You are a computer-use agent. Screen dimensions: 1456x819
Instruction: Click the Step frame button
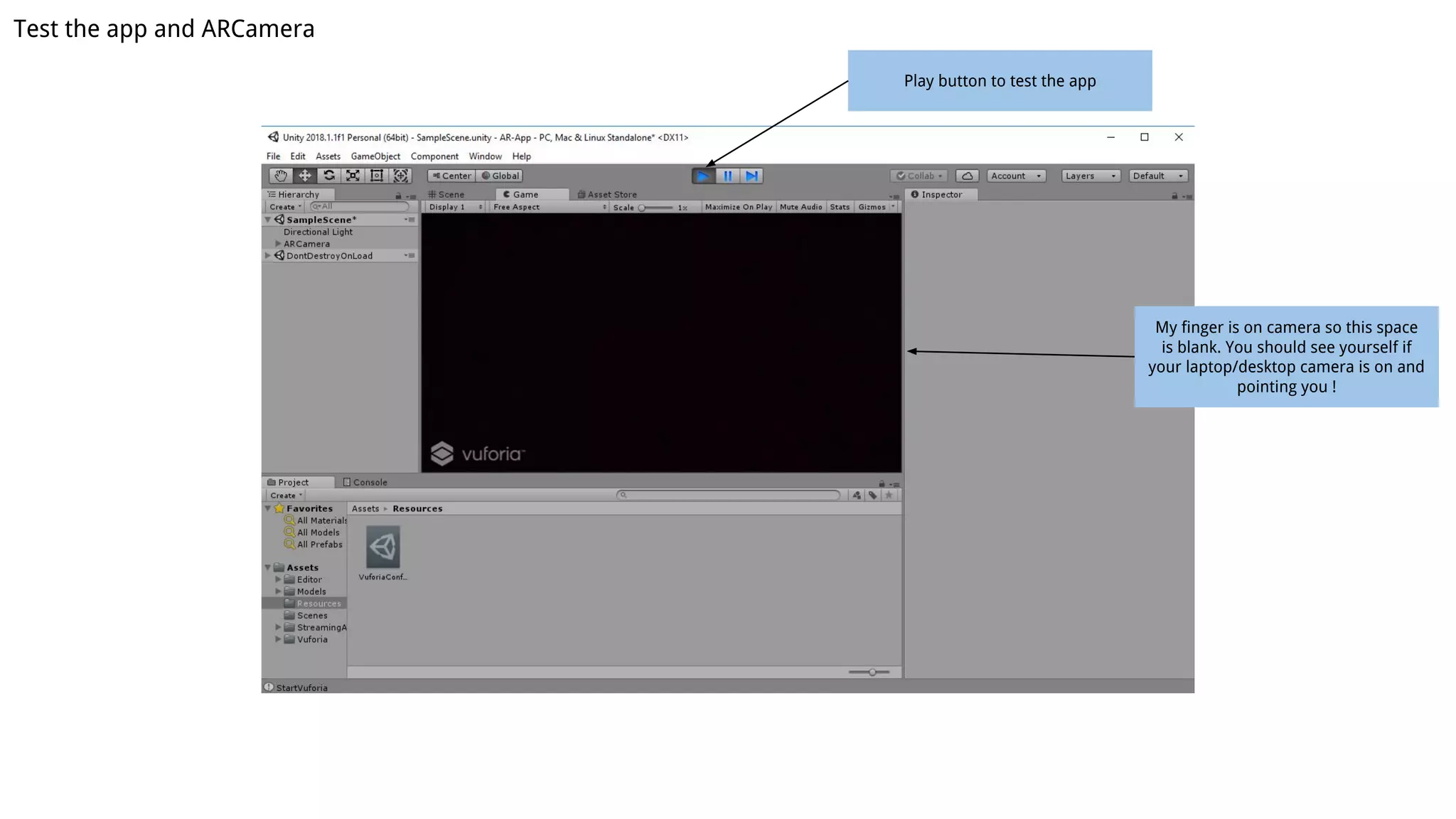pos(751,176)
